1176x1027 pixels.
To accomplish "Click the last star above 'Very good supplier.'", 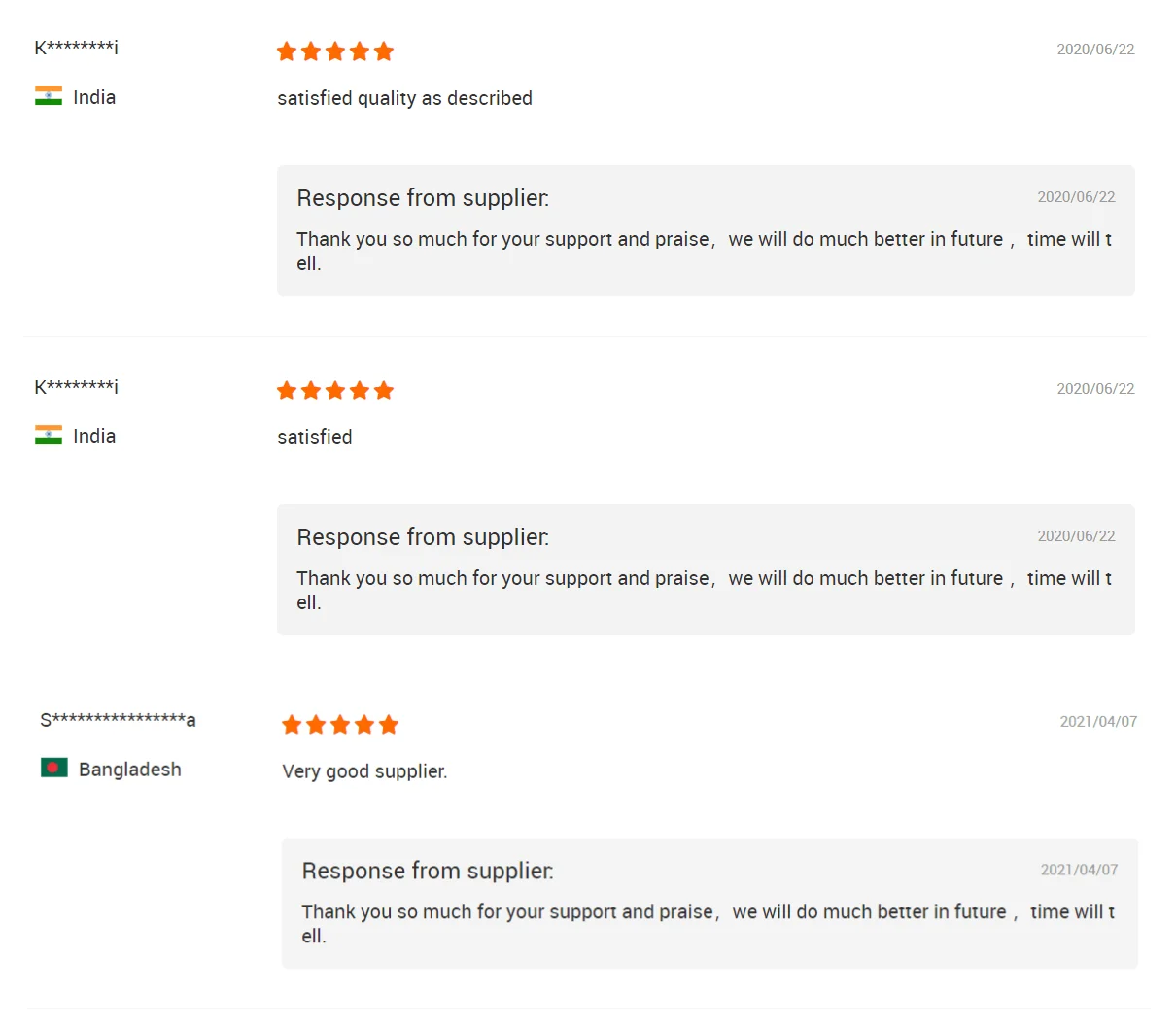I will [389, 725].
